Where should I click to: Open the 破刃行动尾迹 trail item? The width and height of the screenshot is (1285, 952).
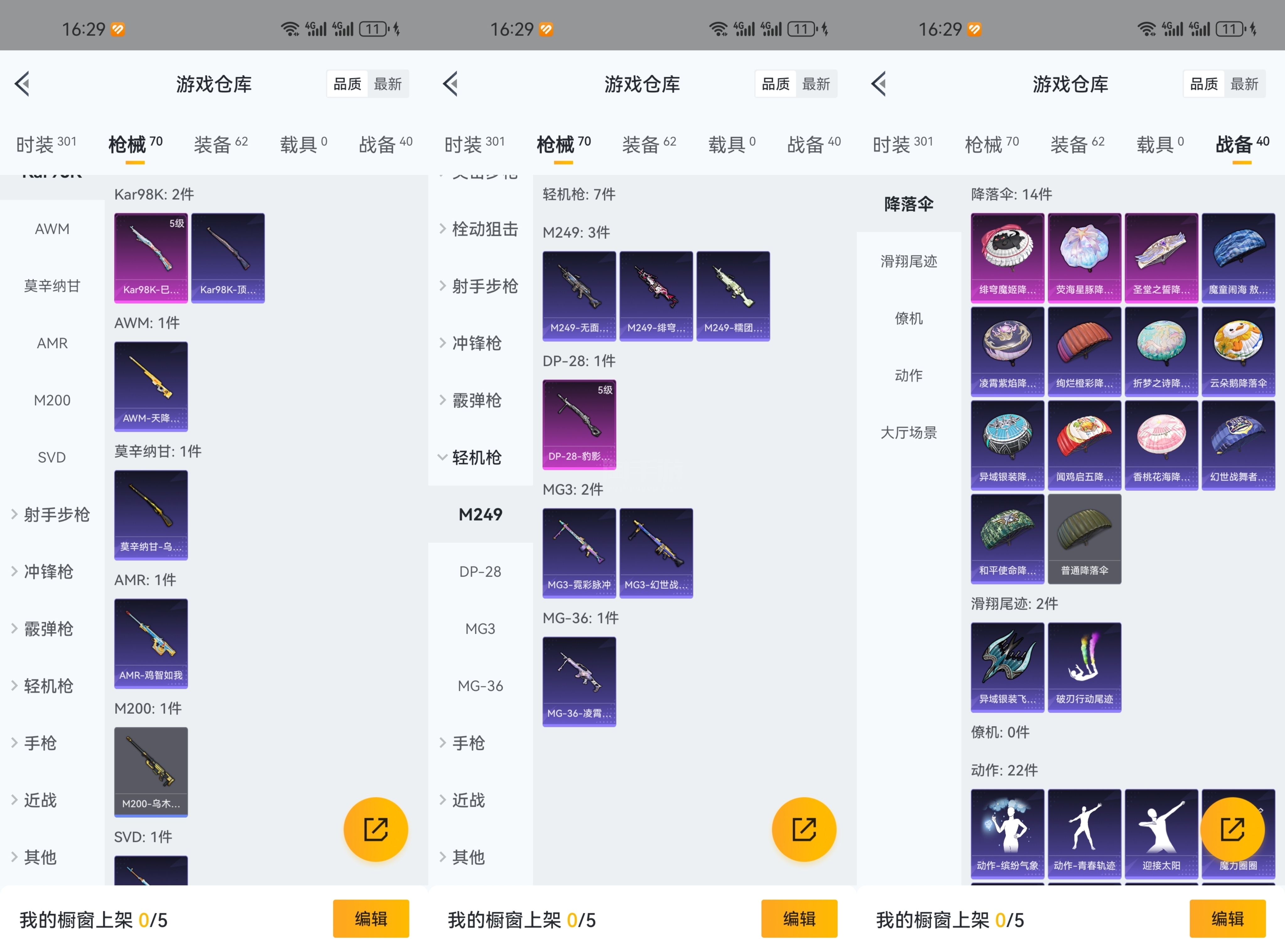(x=1085, y=667)
